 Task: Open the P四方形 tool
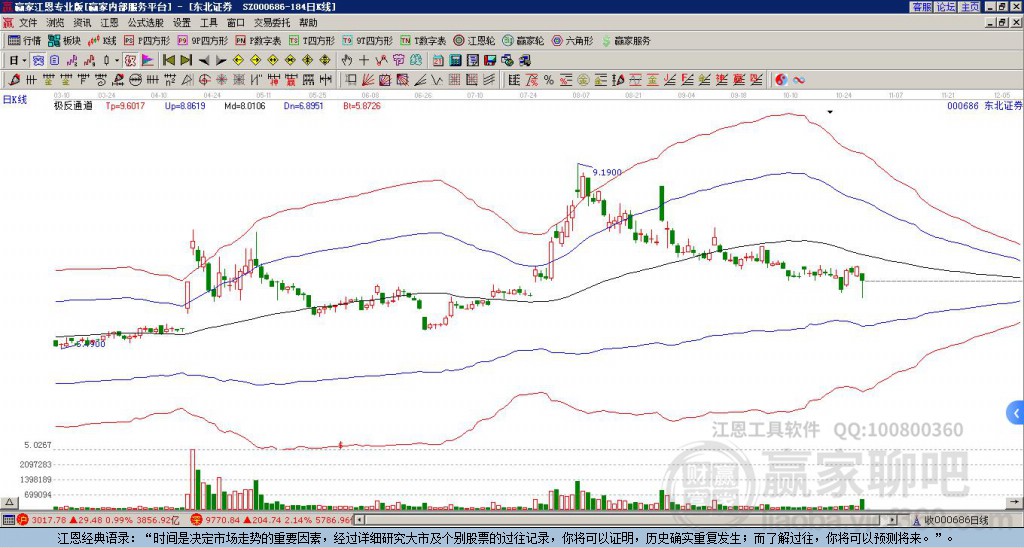pos(147,40)
